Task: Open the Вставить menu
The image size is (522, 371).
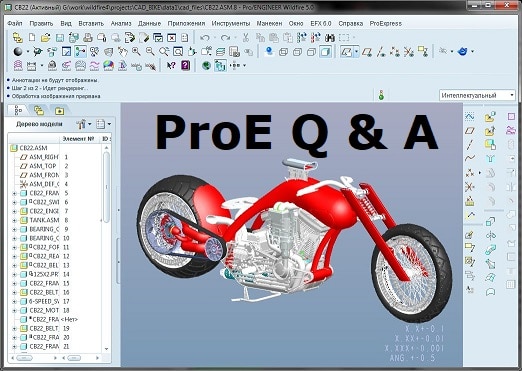Action: (x=91, y=23)
